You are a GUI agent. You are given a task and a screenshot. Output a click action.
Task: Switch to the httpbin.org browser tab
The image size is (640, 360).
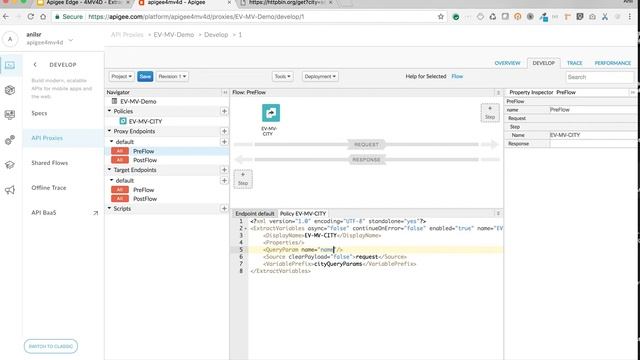tap(287, 3)
